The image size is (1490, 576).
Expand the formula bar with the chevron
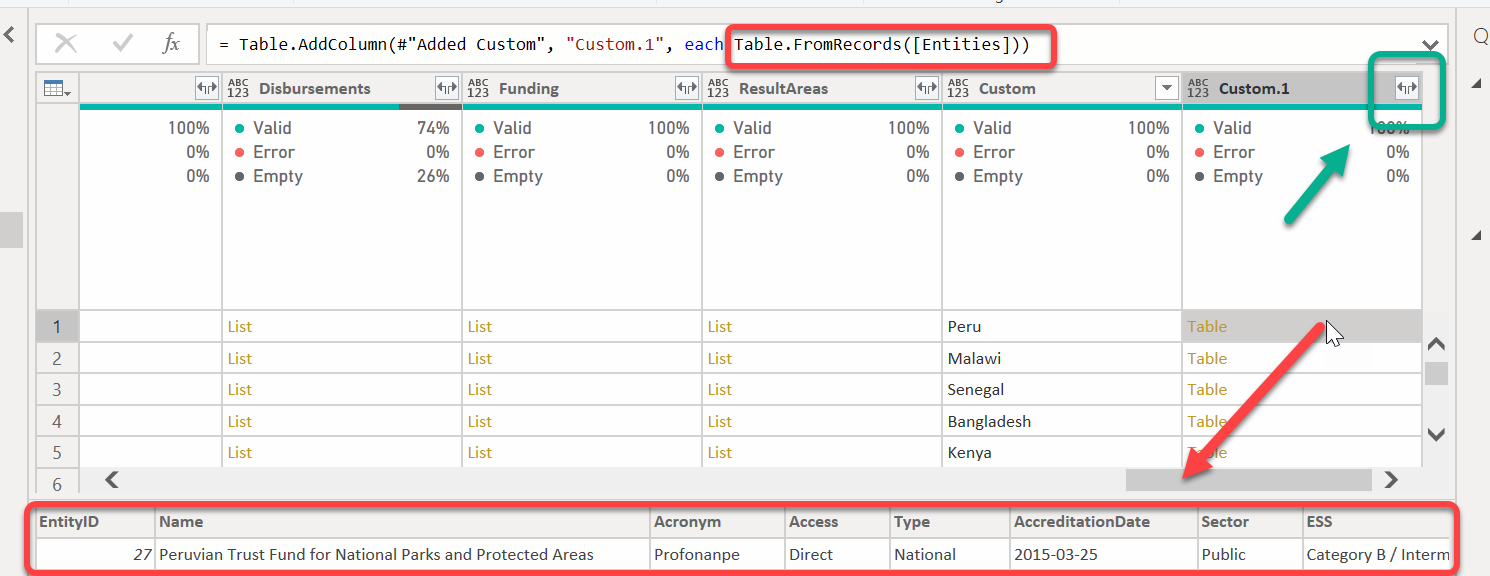coord(1430,46)
